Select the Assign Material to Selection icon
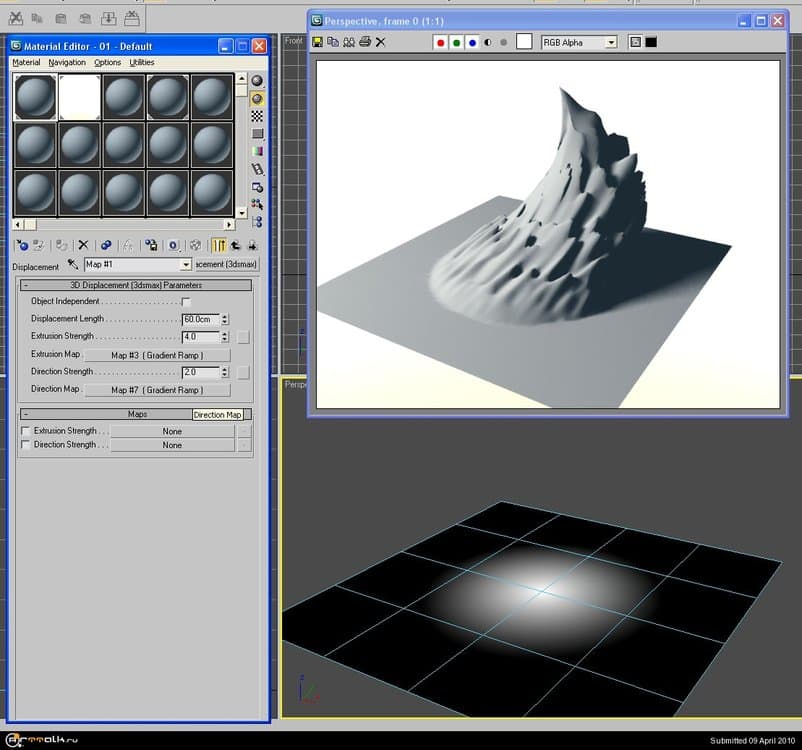This screenshot has width=802, height=750. [x=62, y=245]
